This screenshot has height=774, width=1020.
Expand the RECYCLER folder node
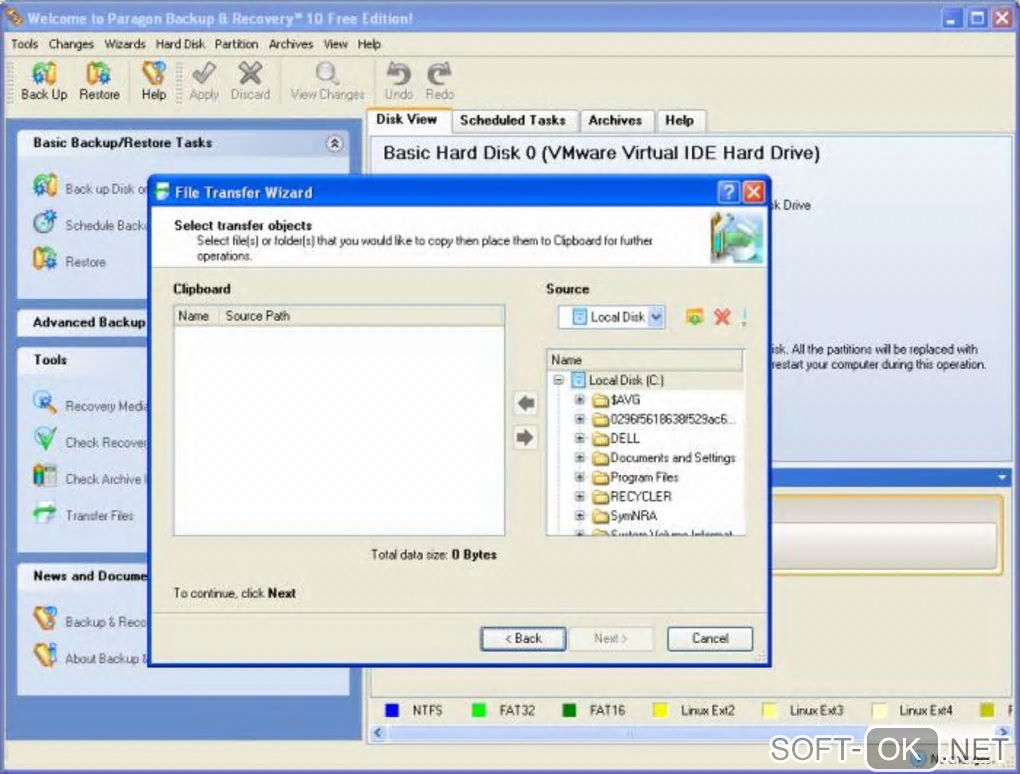pos(579,496)
